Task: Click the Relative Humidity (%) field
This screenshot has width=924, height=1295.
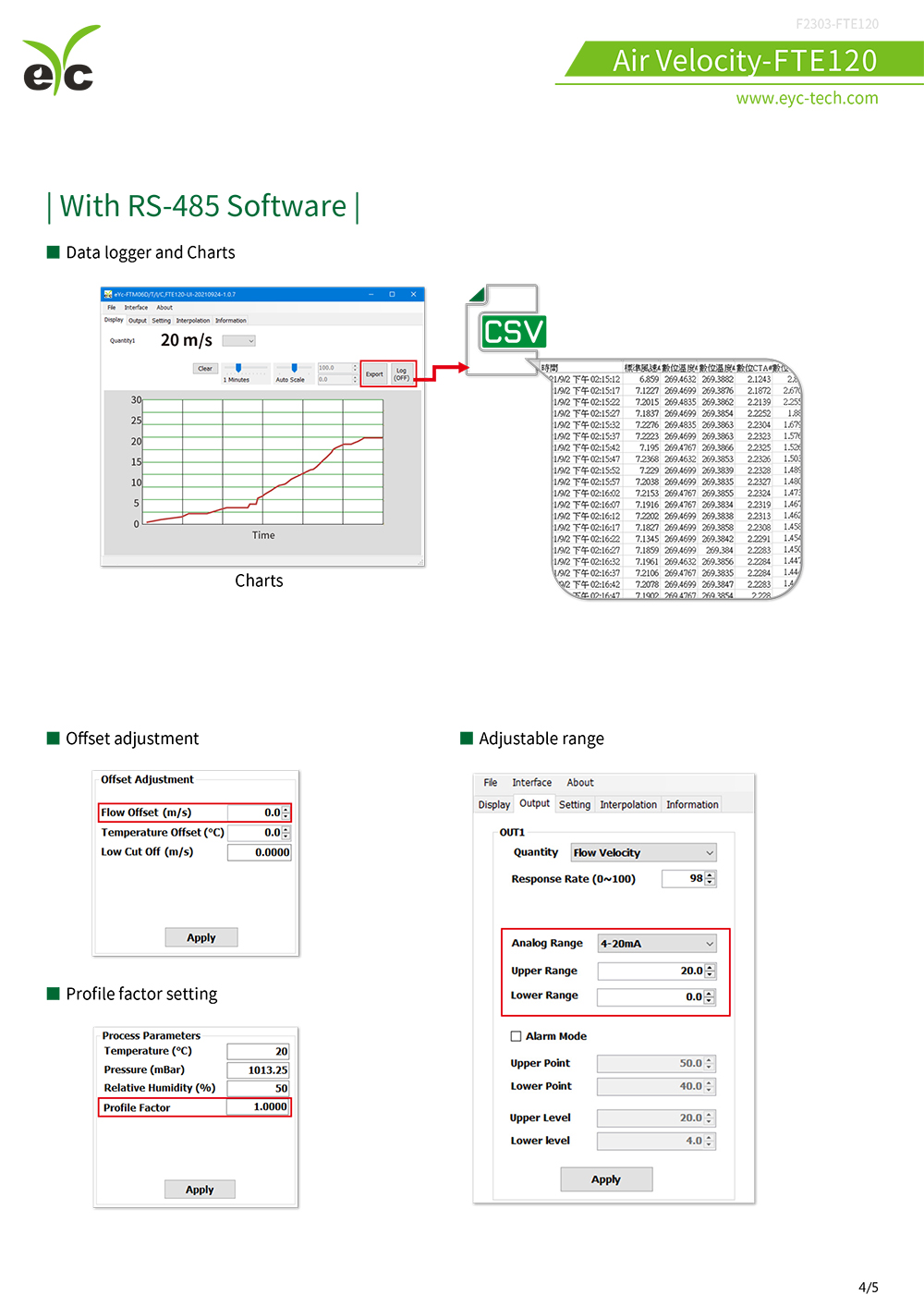Action: (258, 1088)
